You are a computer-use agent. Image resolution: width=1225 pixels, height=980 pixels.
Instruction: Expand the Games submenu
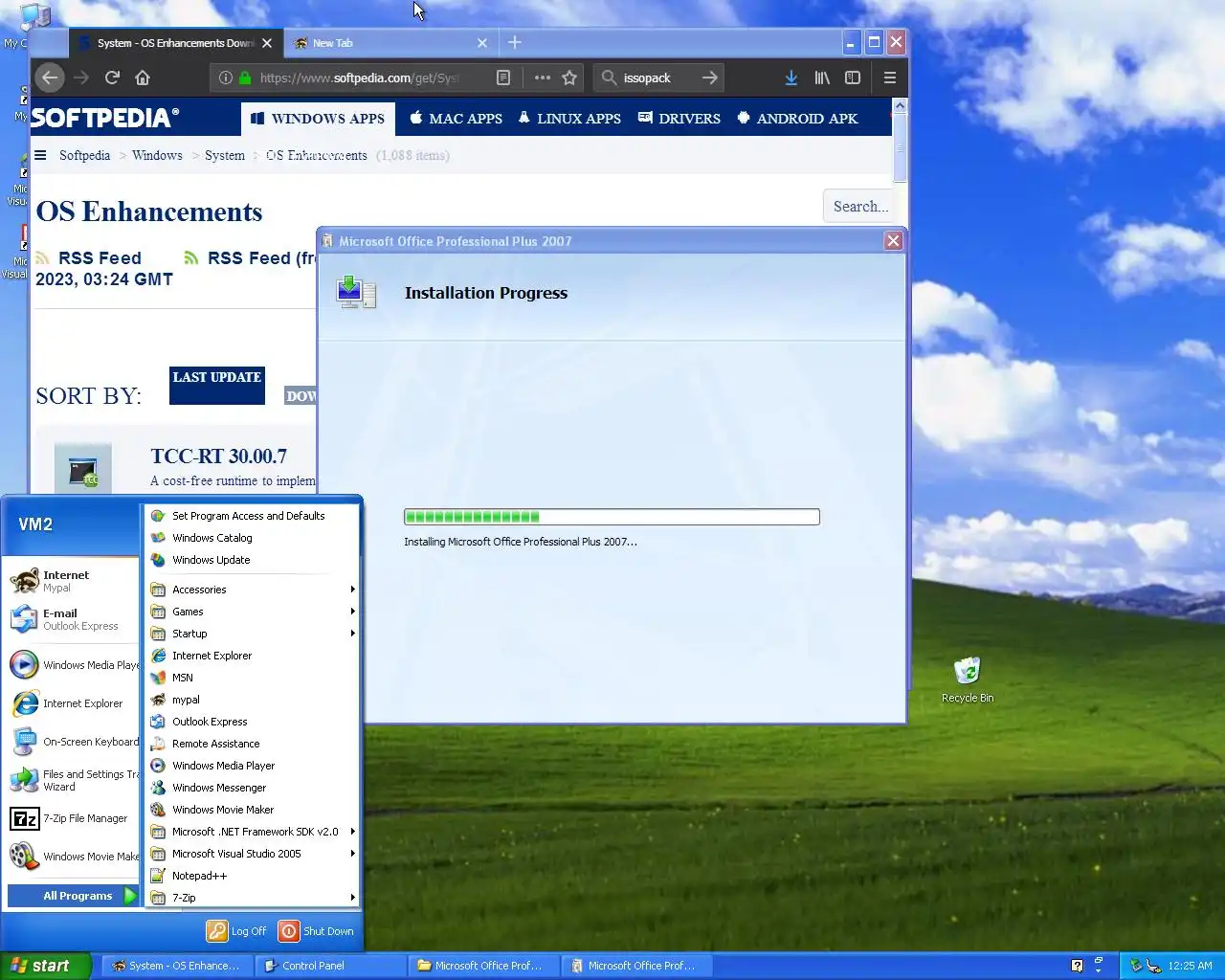click(253, 612)
